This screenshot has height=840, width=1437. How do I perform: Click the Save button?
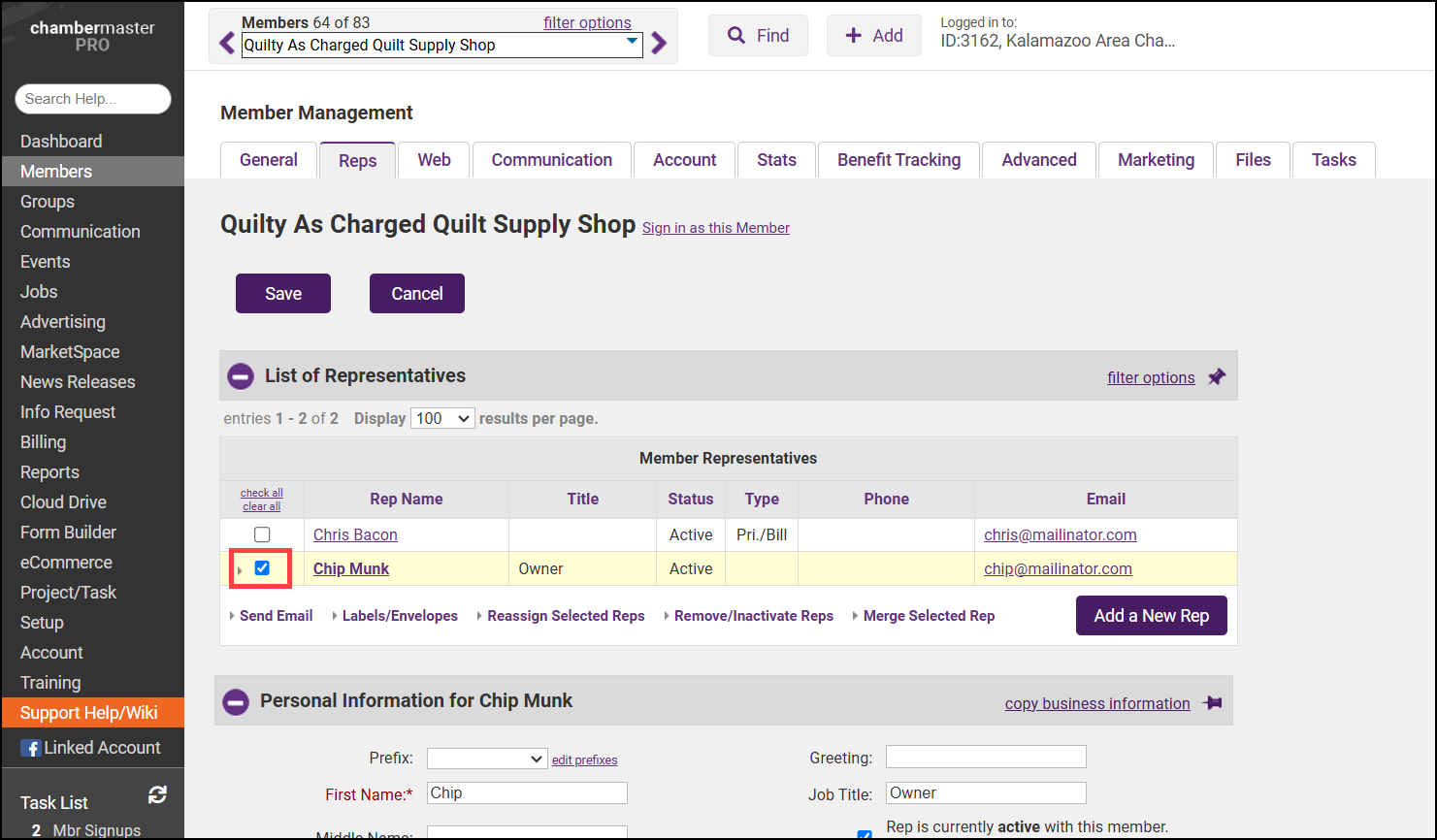coord(283,294)
